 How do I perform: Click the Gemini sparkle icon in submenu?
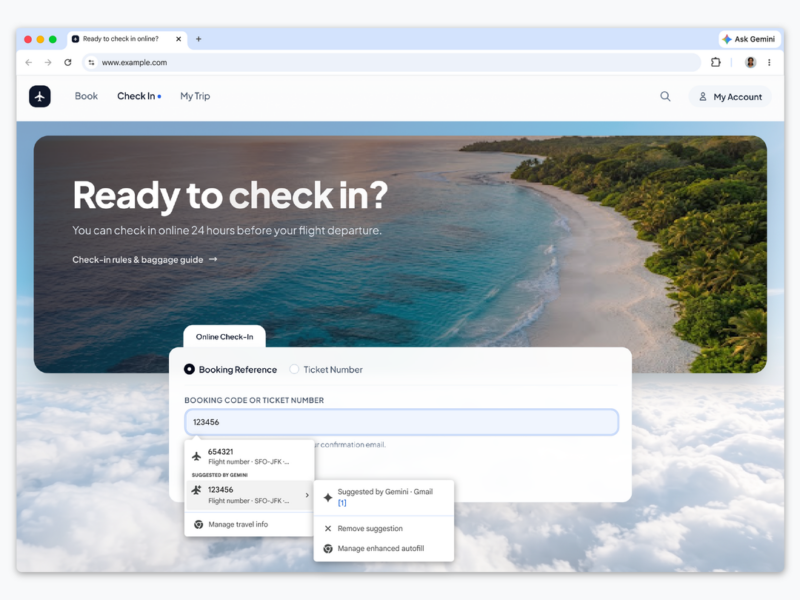328,497
